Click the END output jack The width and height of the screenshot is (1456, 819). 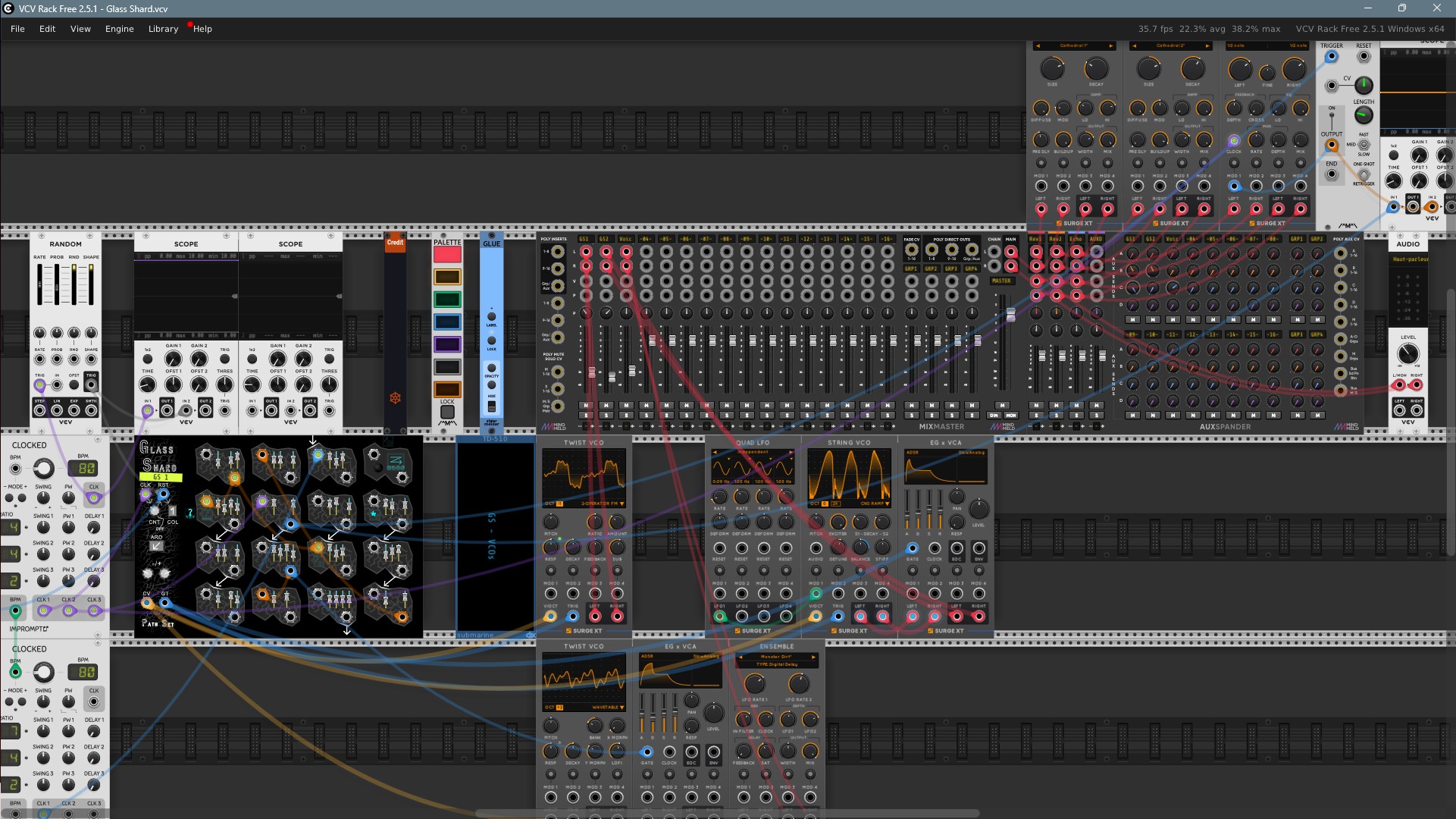1332,174
